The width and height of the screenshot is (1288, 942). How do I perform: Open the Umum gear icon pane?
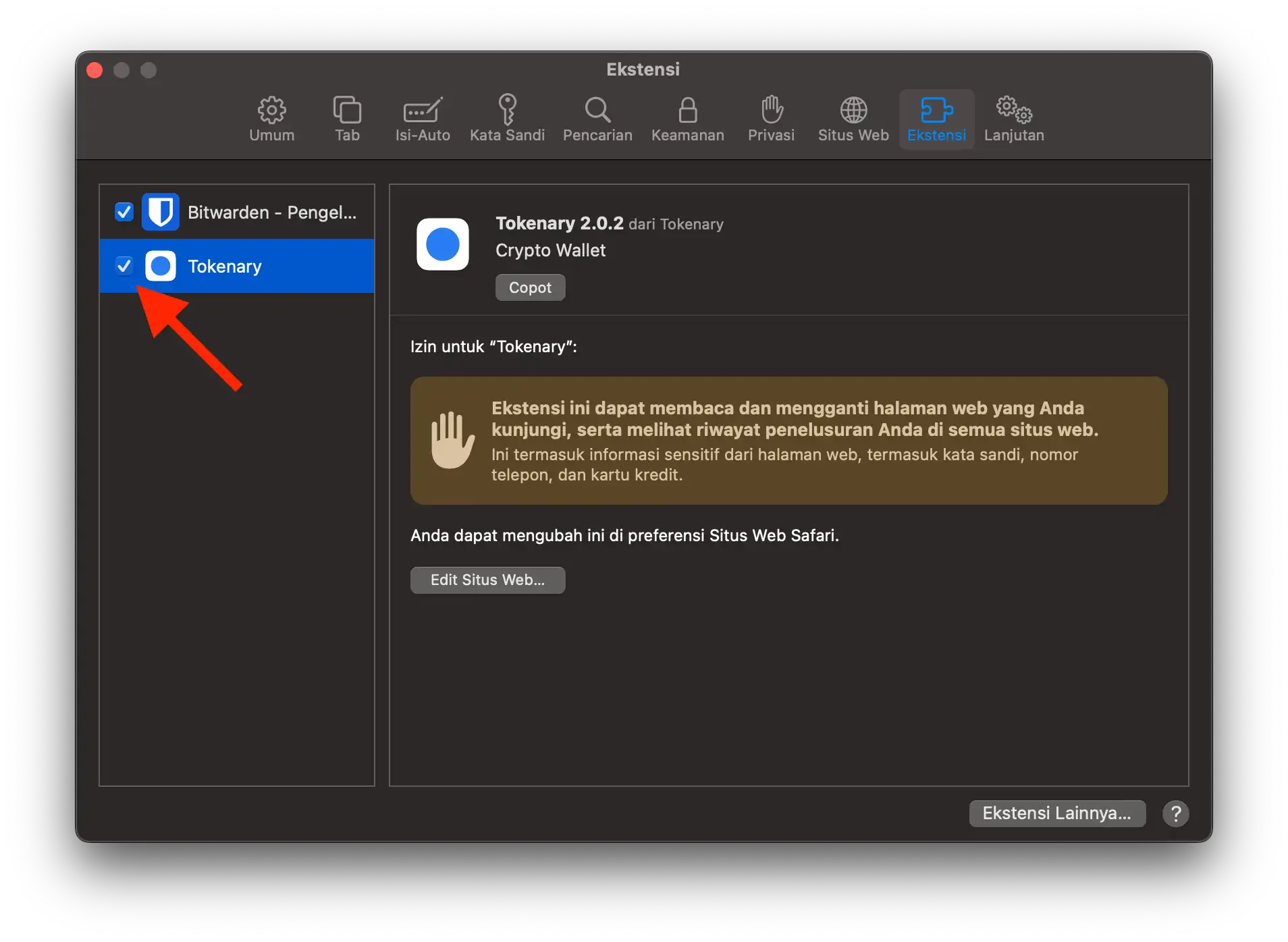(x=271, y=119)
